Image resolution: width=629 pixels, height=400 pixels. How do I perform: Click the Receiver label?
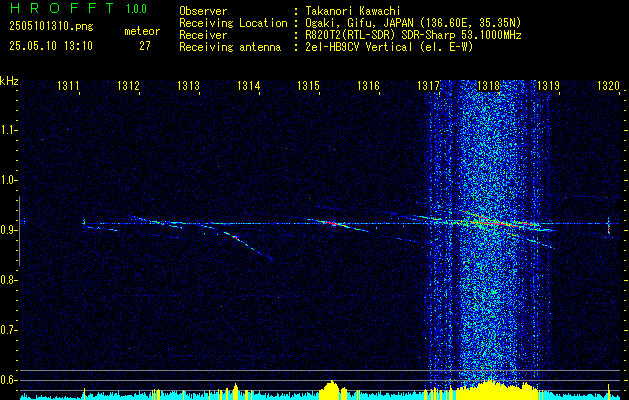(203, 35)
